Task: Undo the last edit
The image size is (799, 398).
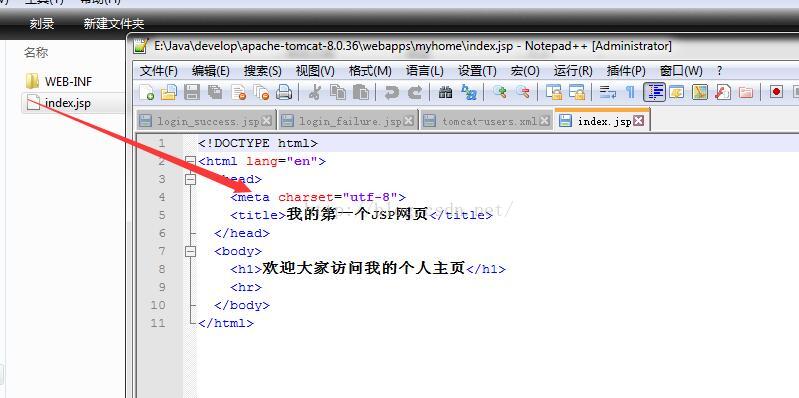Action: click(391, 92)
